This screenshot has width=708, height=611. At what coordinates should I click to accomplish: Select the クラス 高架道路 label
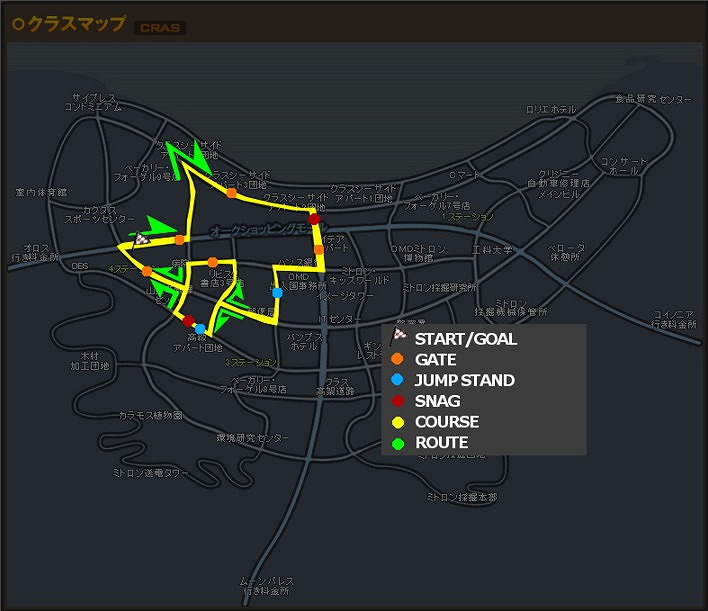point(335,387)
